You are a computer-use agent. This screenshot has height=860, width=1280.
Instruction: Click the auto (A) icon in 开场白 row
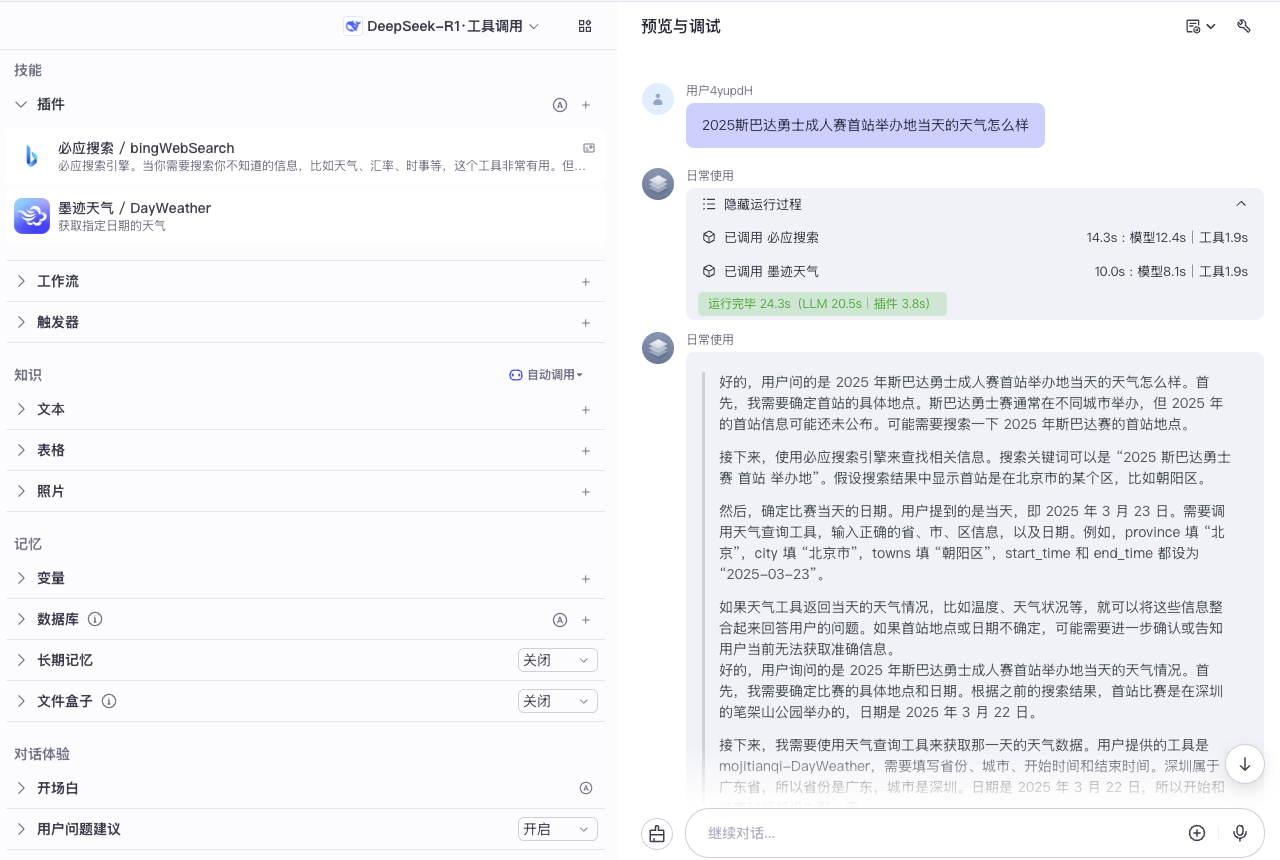click(586, 789)
